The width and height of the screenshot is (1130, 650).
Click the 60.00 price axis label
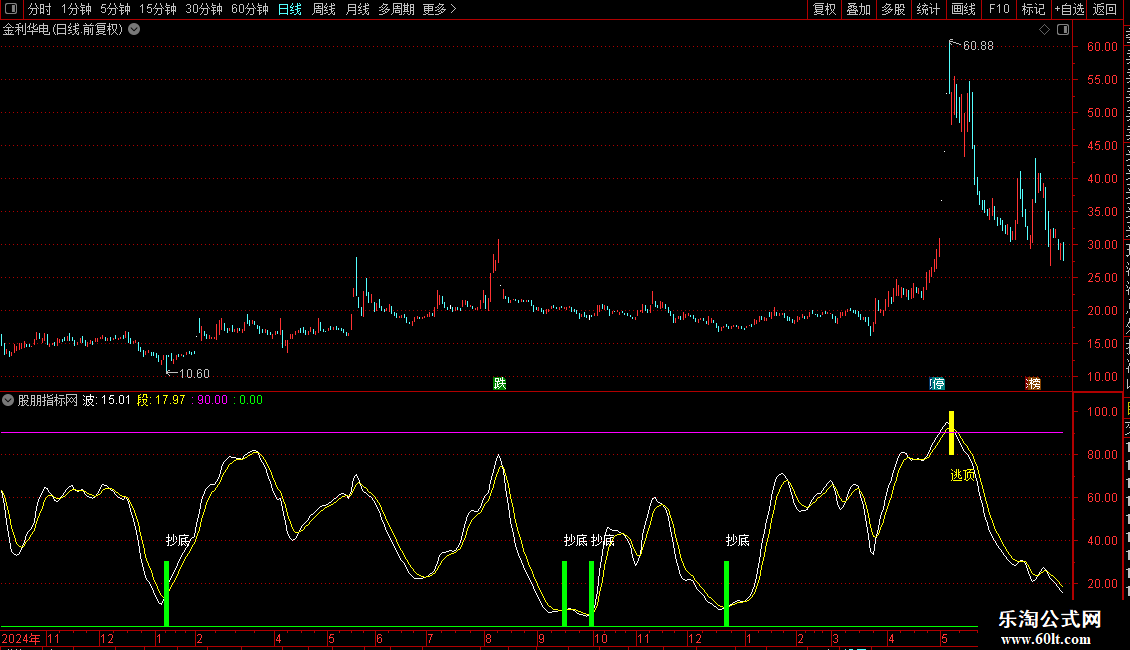(1103, 47)
